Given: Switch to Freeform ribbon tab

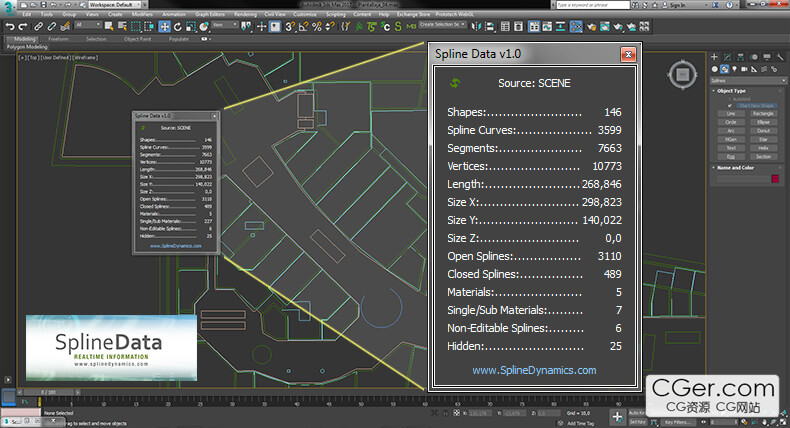Looking at the screenshot, I should 58,39.
